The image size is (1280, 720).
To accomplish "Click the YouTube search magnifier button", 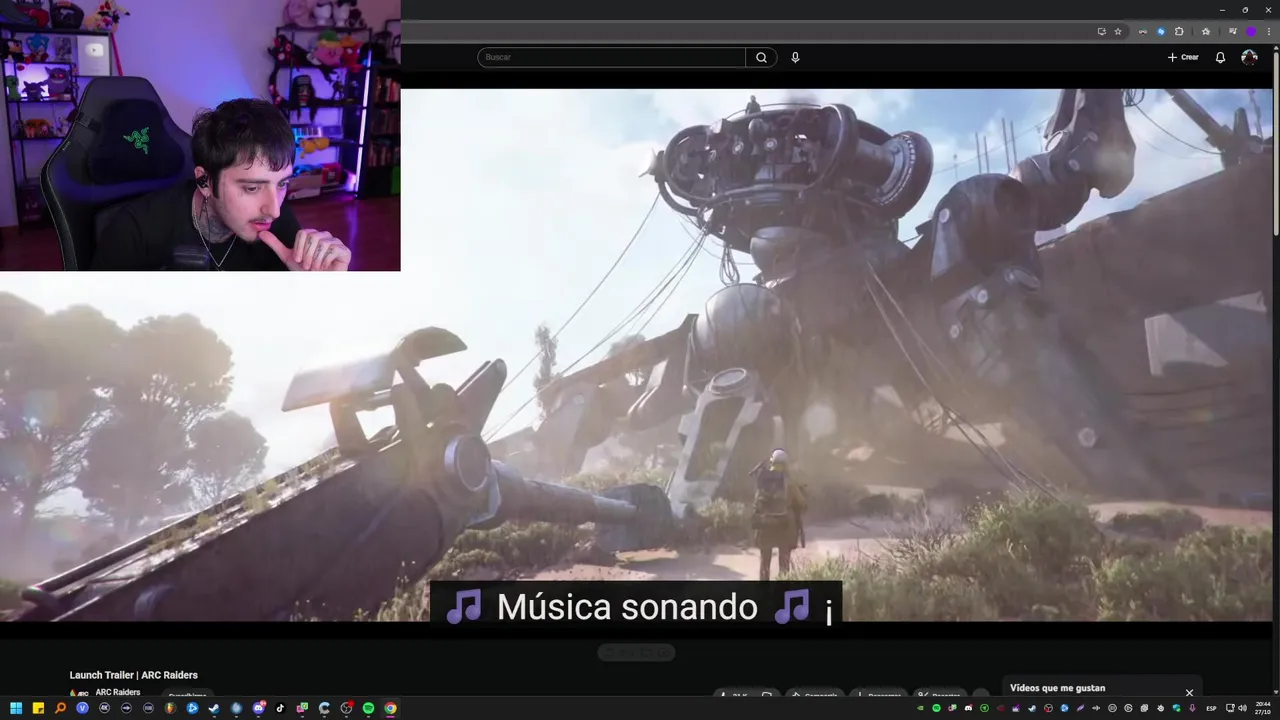I will click(761, 57).
